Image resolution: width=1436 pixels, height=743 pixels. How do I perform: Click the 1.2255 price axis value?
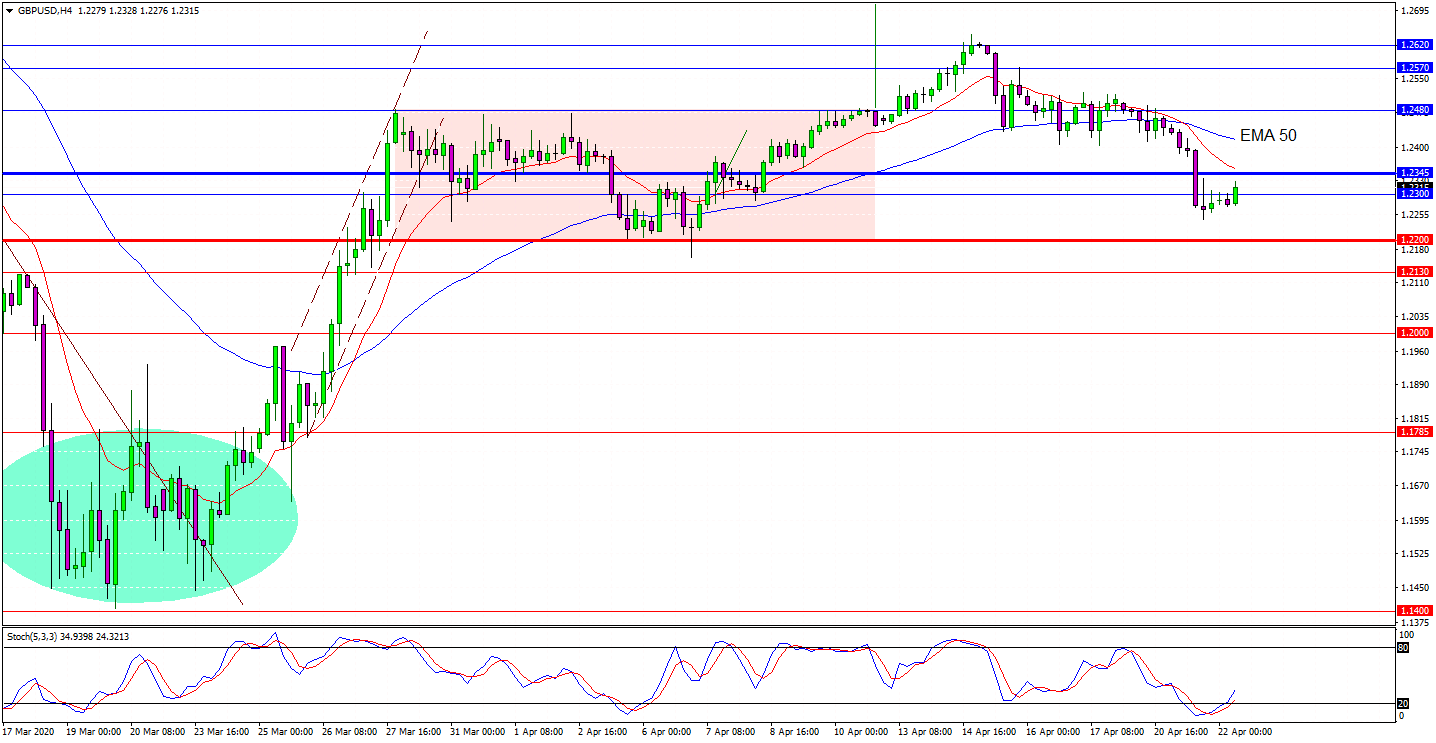1415,215
